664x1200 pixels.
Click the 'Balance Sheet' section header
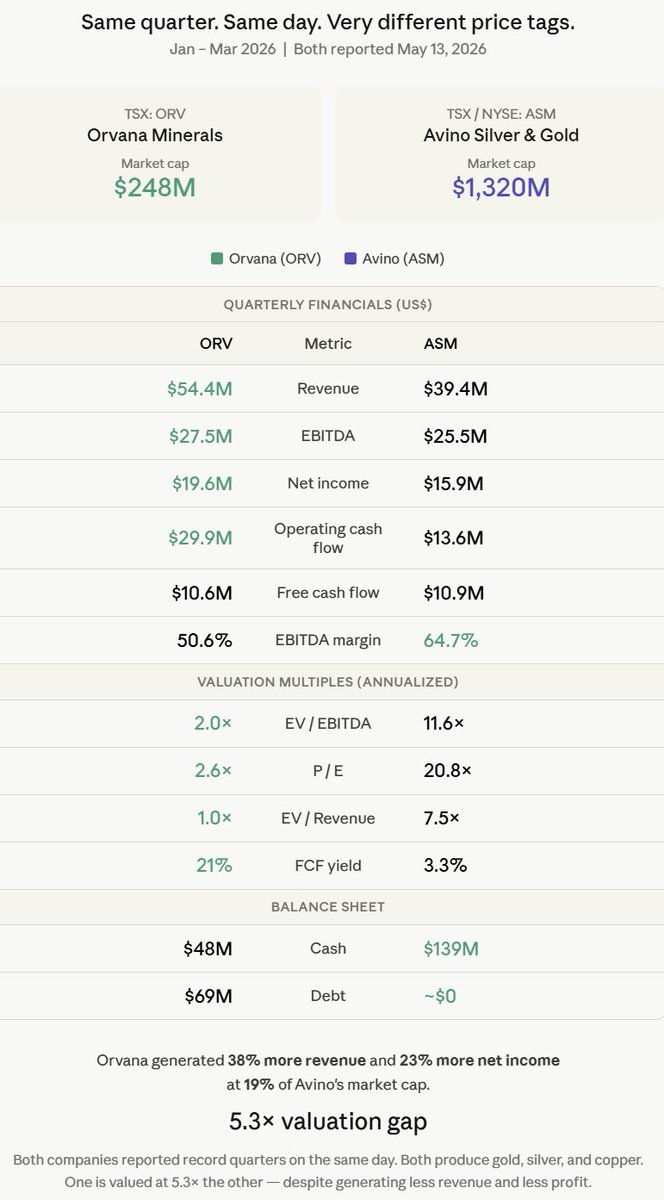328,907
